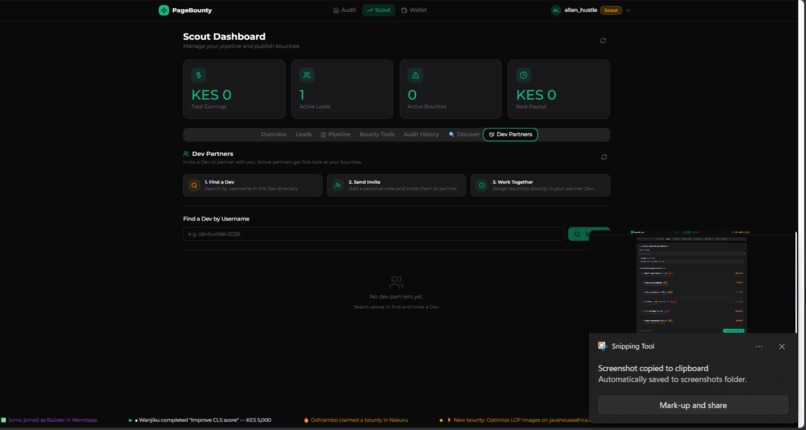Click the warning icon in Active Bounties card
806x430 pixels.
point(415,75)
